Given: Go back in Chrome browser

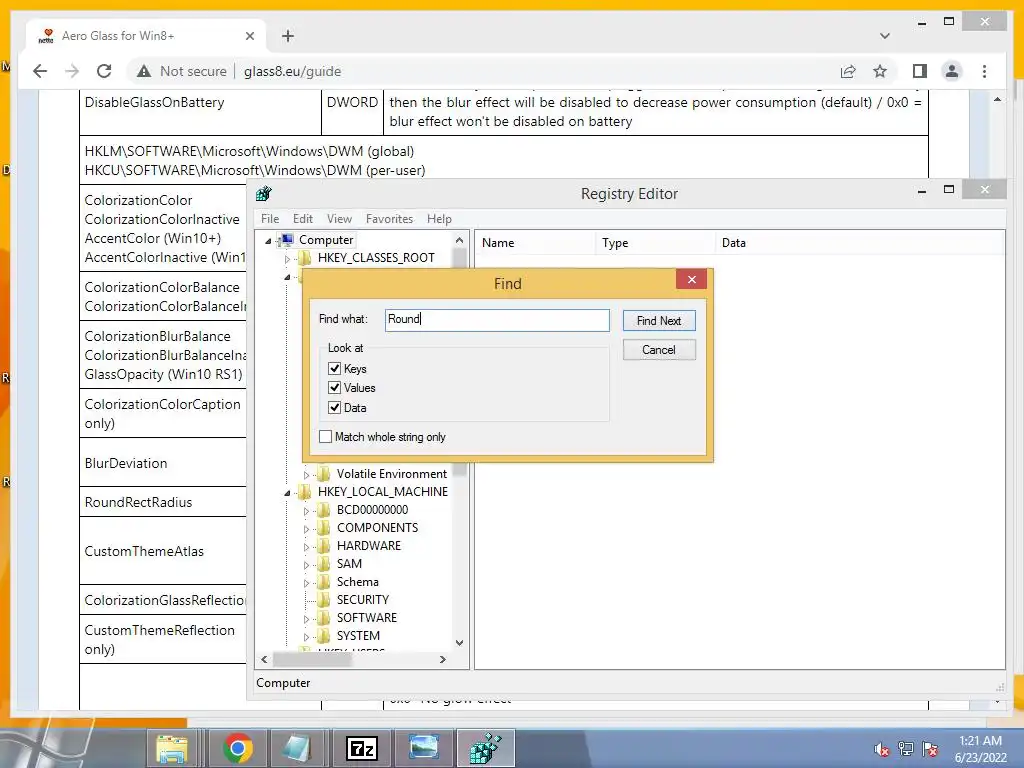Looking at the screenshot, I should click(40, 71).
